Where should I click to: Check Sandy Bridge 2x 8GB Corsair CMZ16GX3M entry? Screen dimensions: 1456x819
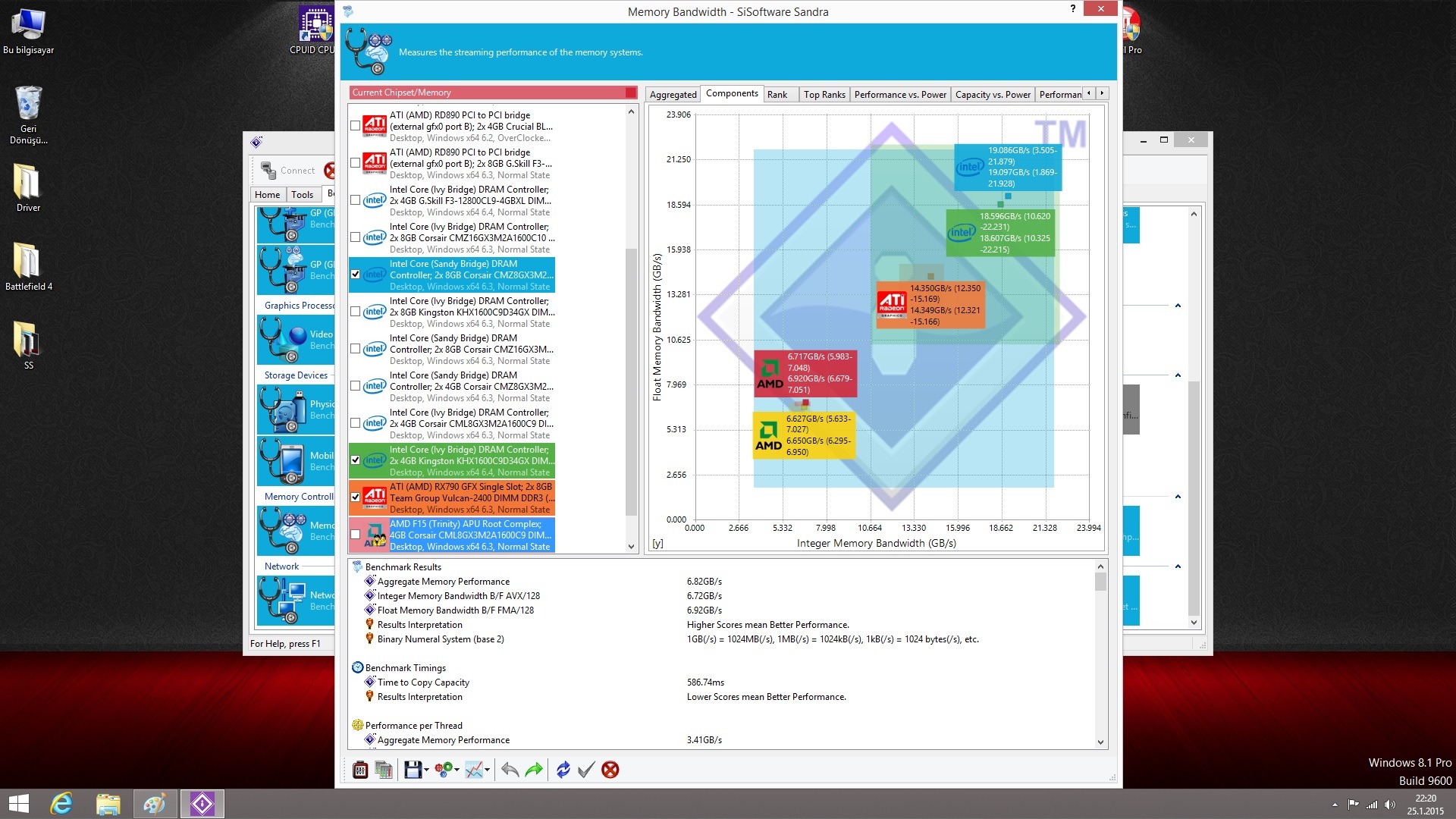point(355,349)
